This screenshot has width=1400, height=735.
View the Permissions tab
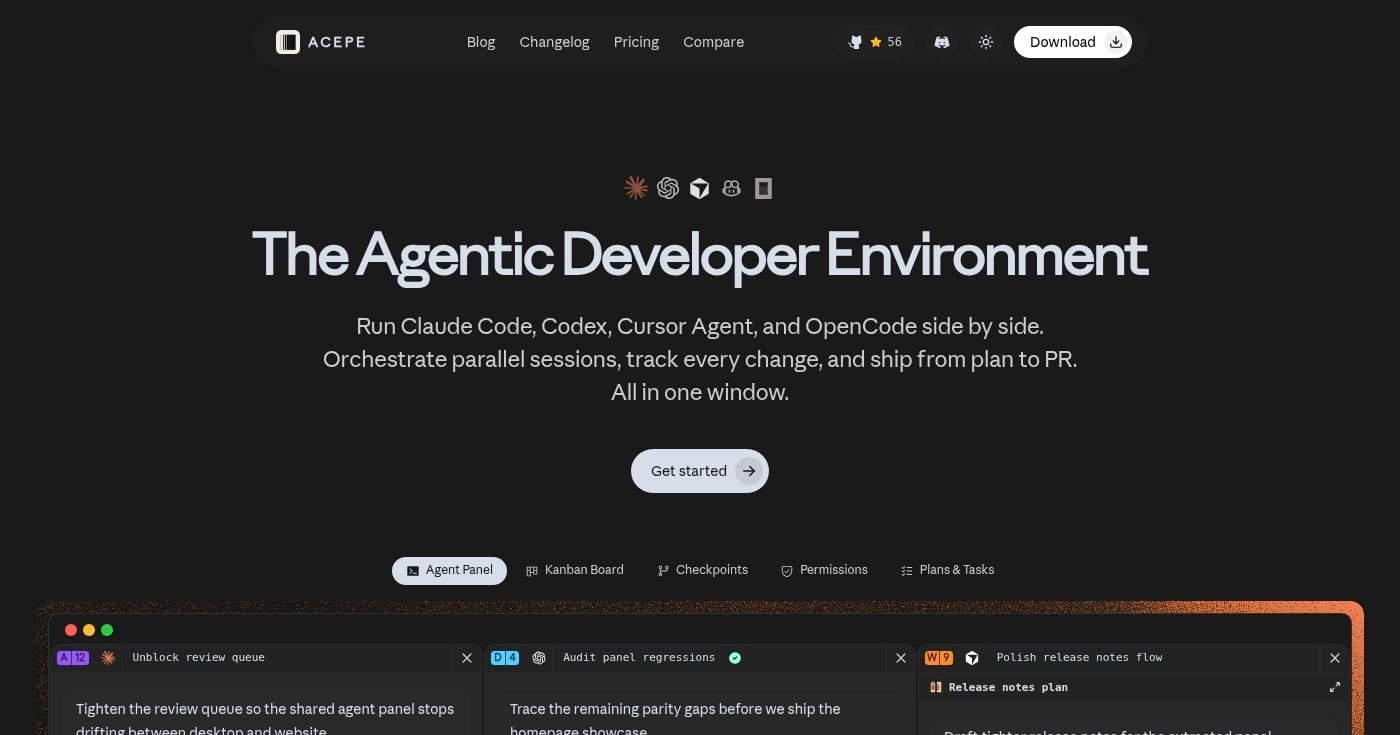pos(824,570)
